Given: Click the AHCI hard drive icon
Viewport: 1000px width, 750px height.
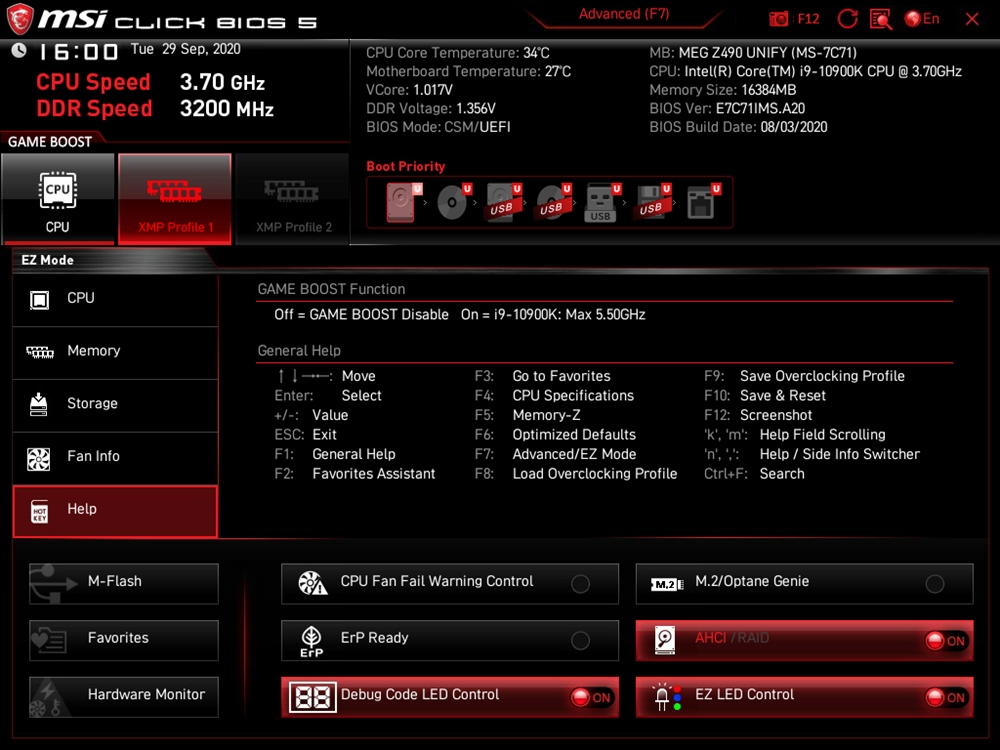Looking at the screenshot, I should point(665,640).
